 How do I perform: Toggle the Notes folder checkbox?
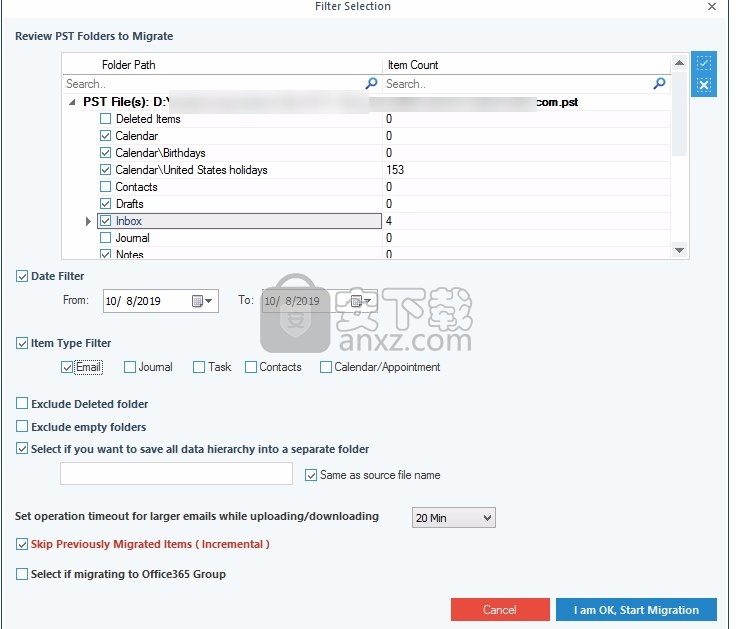pyautogui.click(x=106, y=254)
